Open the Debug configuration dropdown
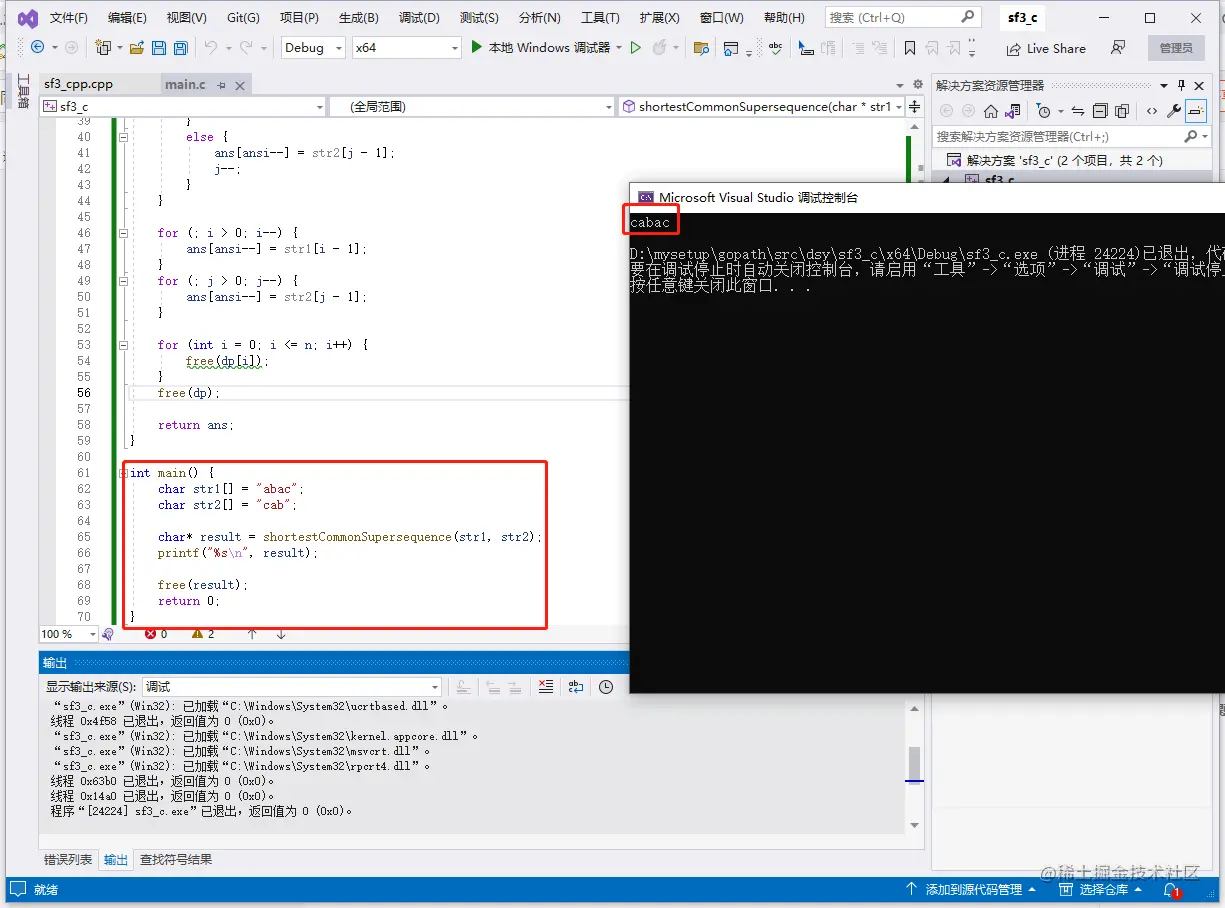The height and width of the screenshot is (908, 1225). click(313, 47)
